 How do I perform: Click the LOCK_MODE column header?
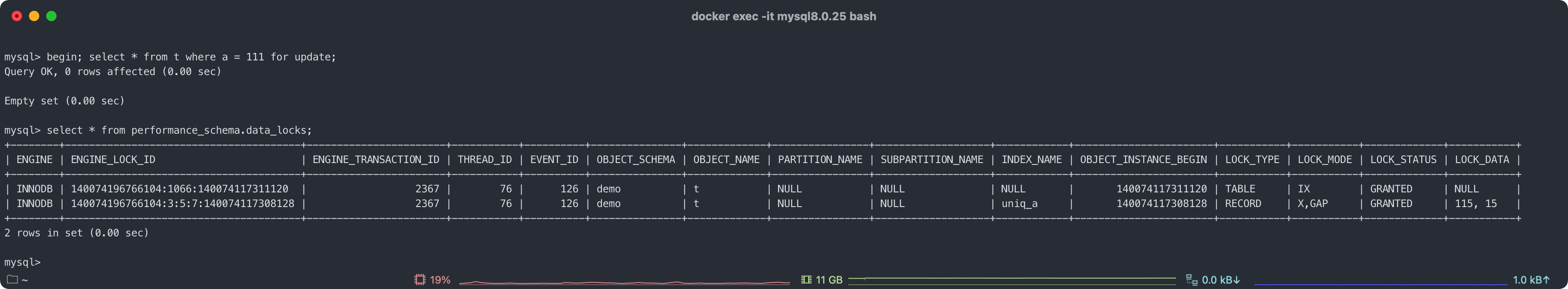[1325, 160]
